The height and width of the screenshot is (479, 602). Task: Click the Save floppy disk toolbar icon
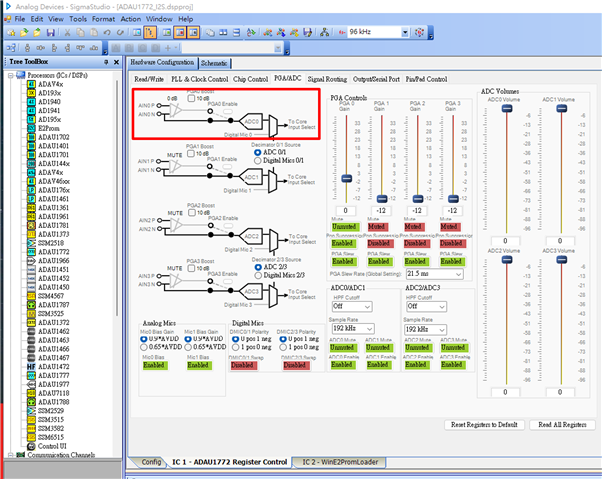pos(50,33)
